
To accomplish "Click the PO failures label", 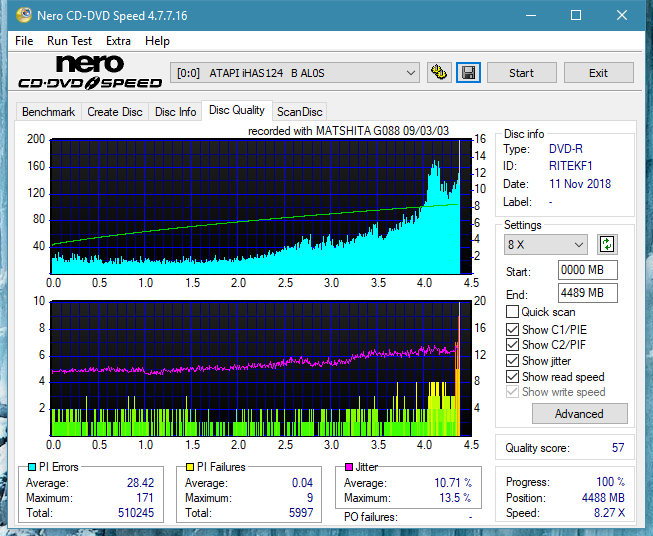I will tap(371, 517).
